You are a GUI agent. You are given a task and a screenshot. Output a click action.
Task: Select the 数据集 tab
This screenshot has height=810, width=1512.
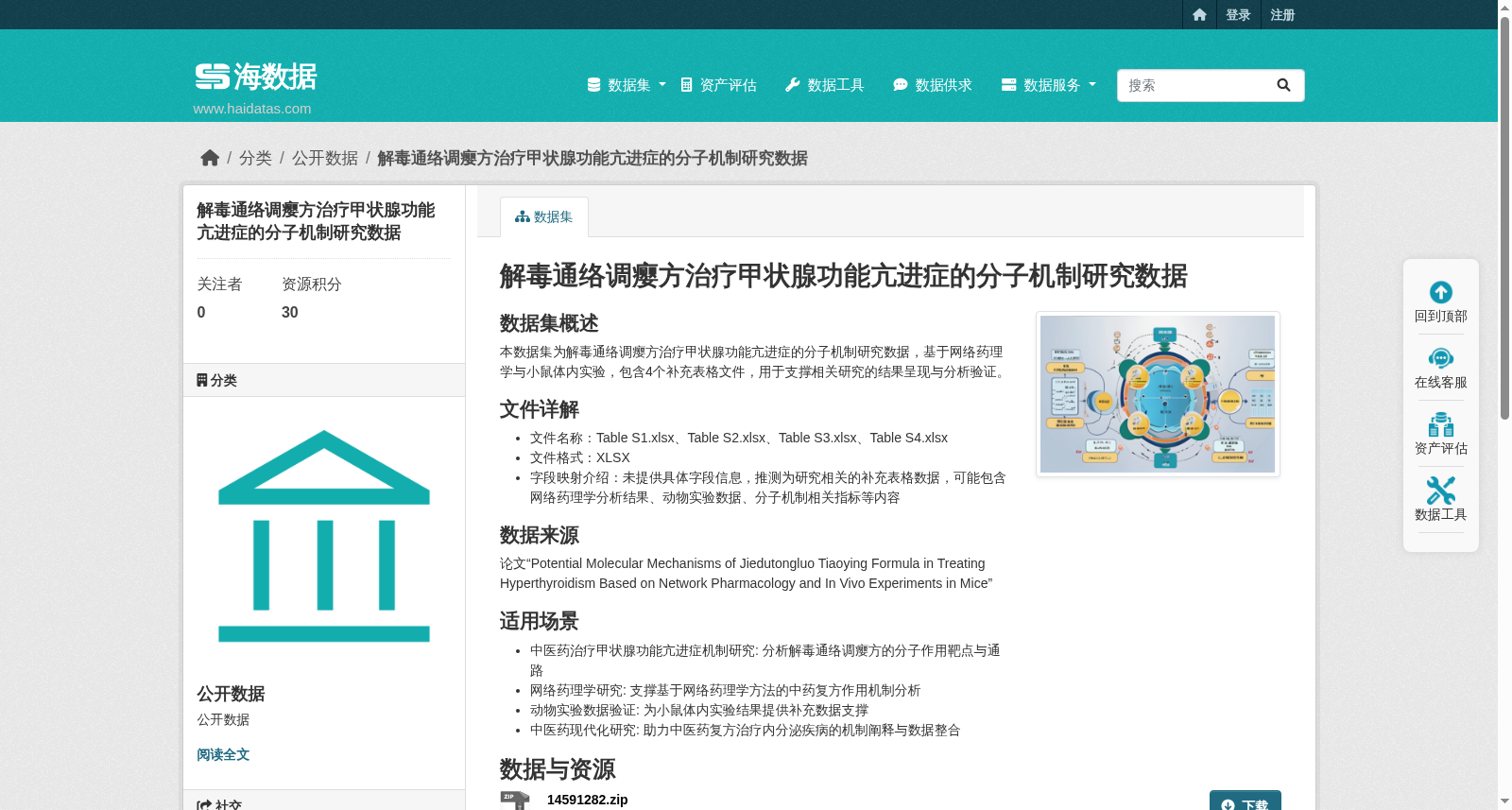(x=544, y=216)
